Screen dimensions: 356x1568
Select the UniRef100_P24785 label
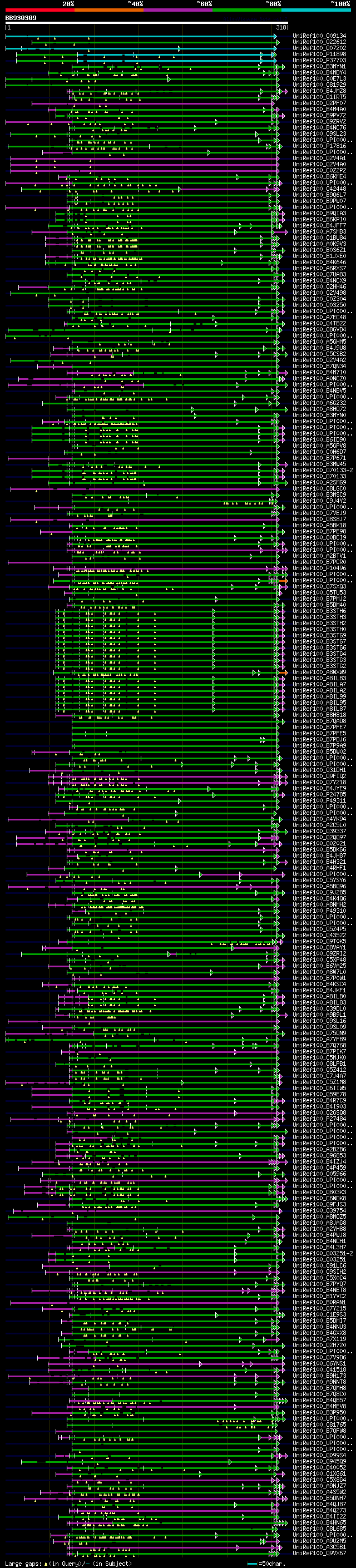coord(319,794)
